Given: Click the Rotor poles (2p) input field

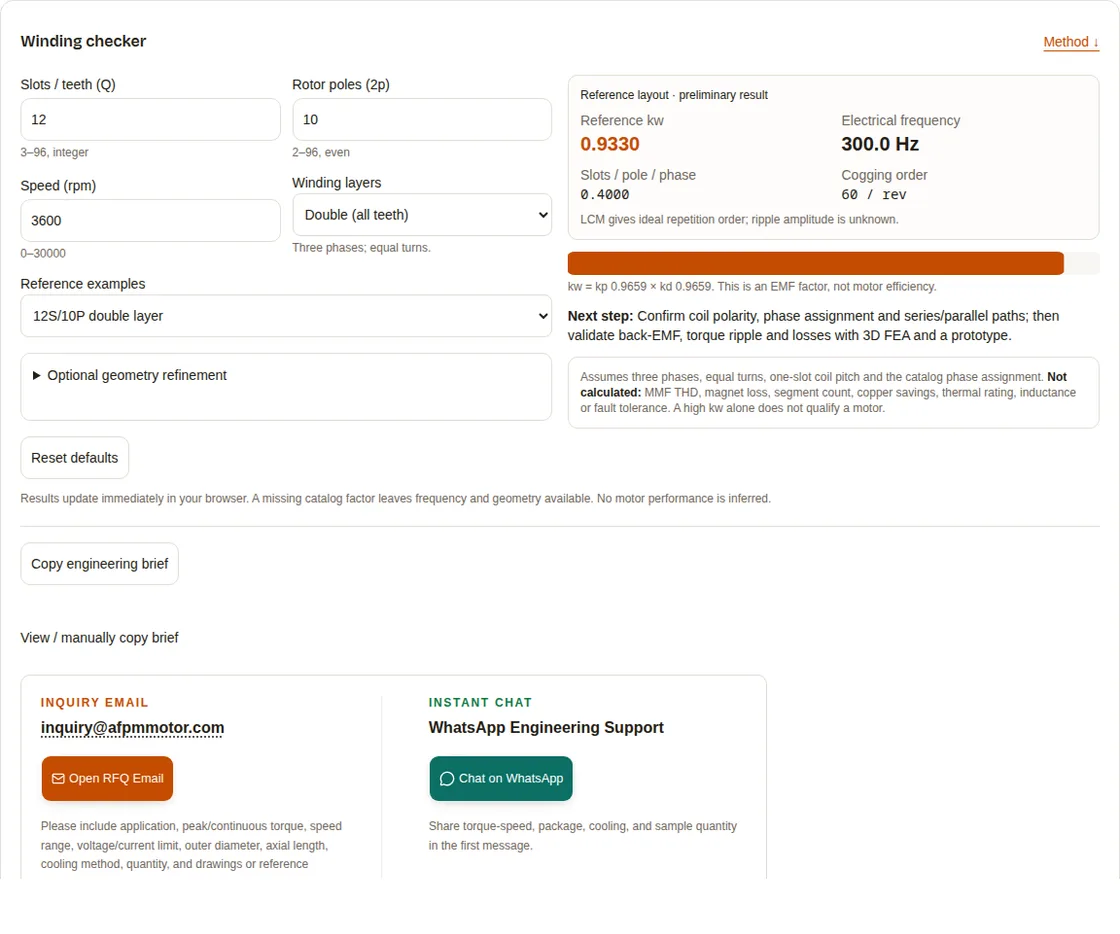Looking at the screenshot, I should 422,119.
